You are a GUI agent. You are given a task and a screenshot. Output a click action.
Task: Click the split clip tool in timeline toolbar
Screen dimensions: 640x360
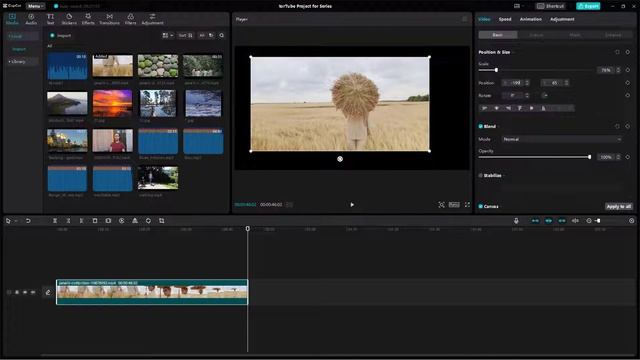55,221
